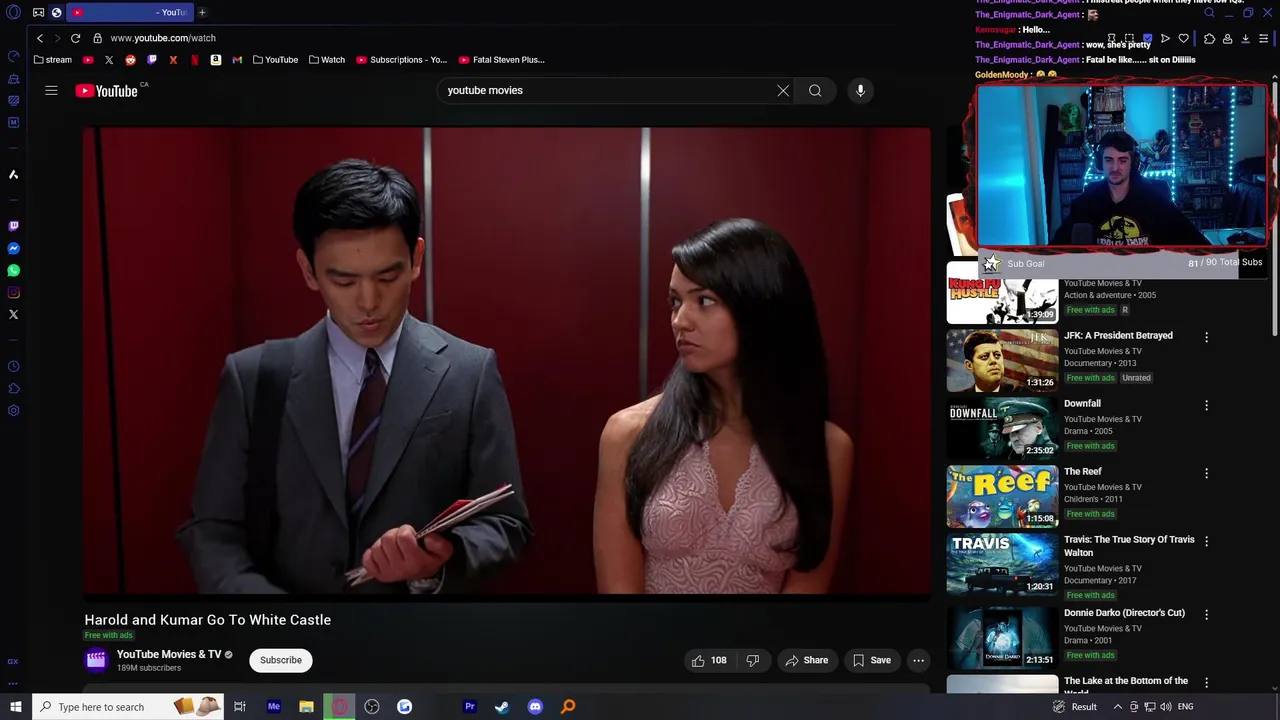The width and height of the screenshot is (1280, 720).
Task: Go back with the back arrow
Action: coord(39,38)
